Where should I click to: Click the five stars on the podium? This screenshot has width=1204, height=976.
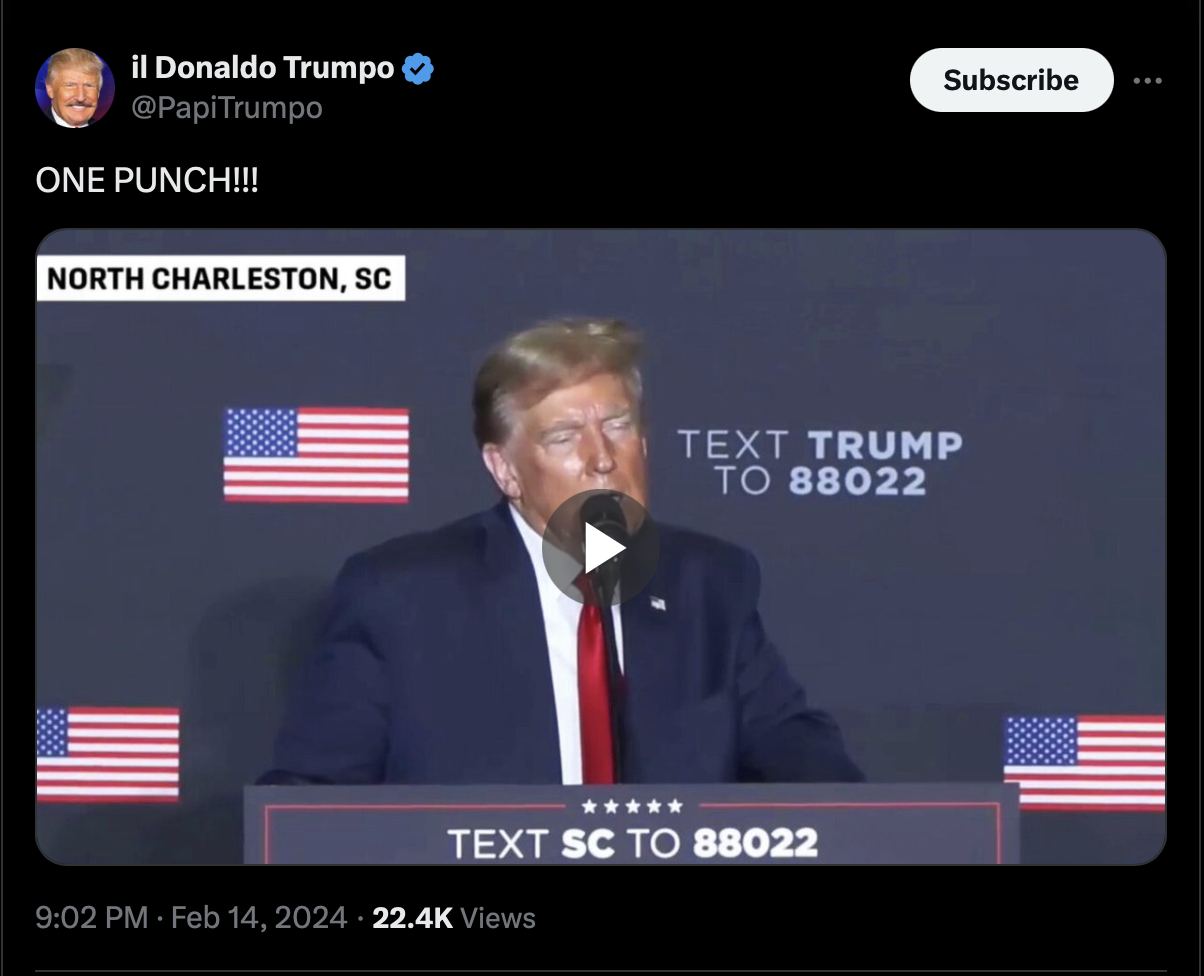(632, 806)
